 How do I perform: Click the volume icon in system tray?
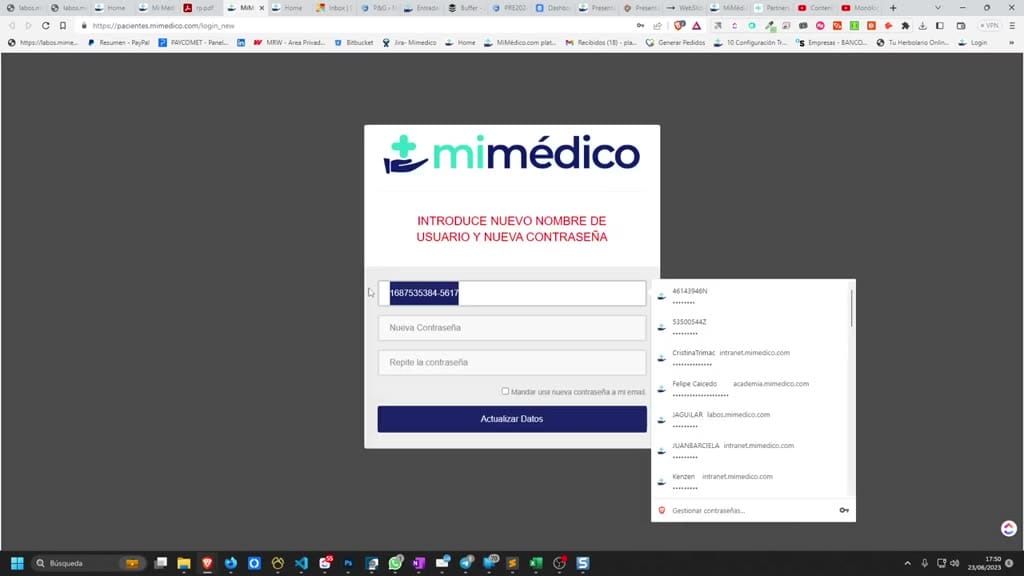coord(955,563)
